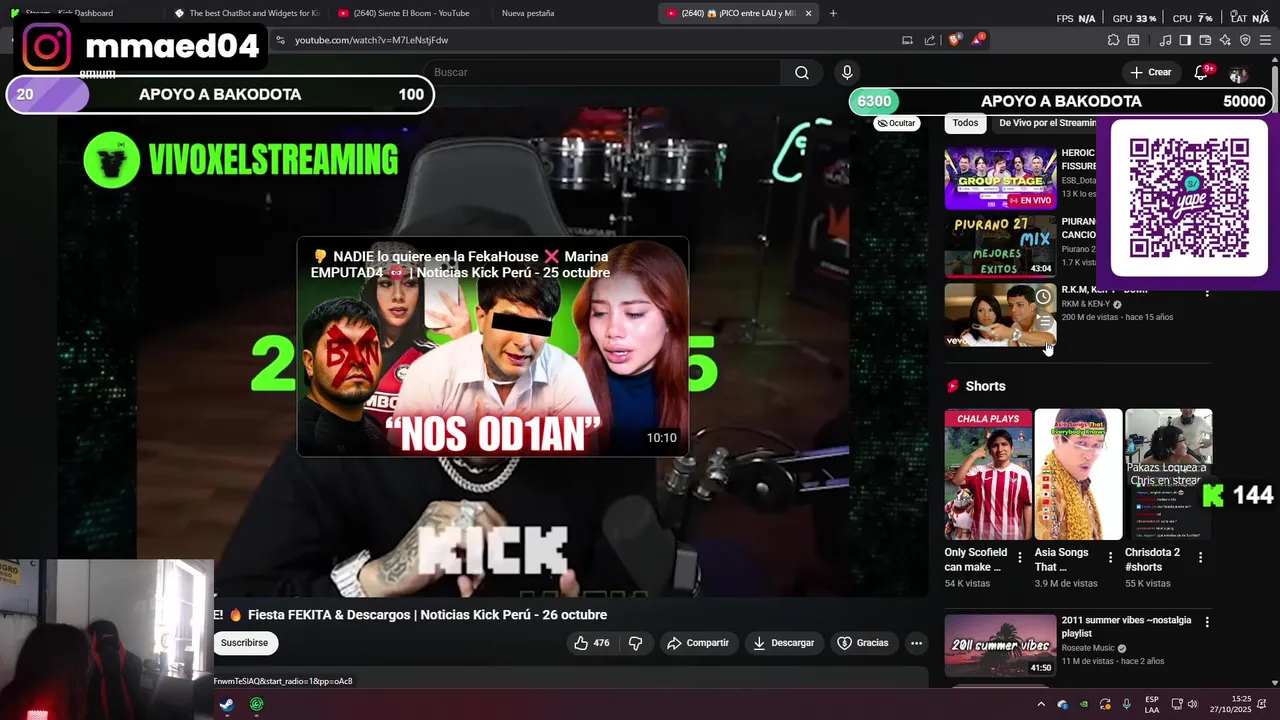Show hidden tray icons chevron
Viewport: 1280px width, 720px height.
1041,704
